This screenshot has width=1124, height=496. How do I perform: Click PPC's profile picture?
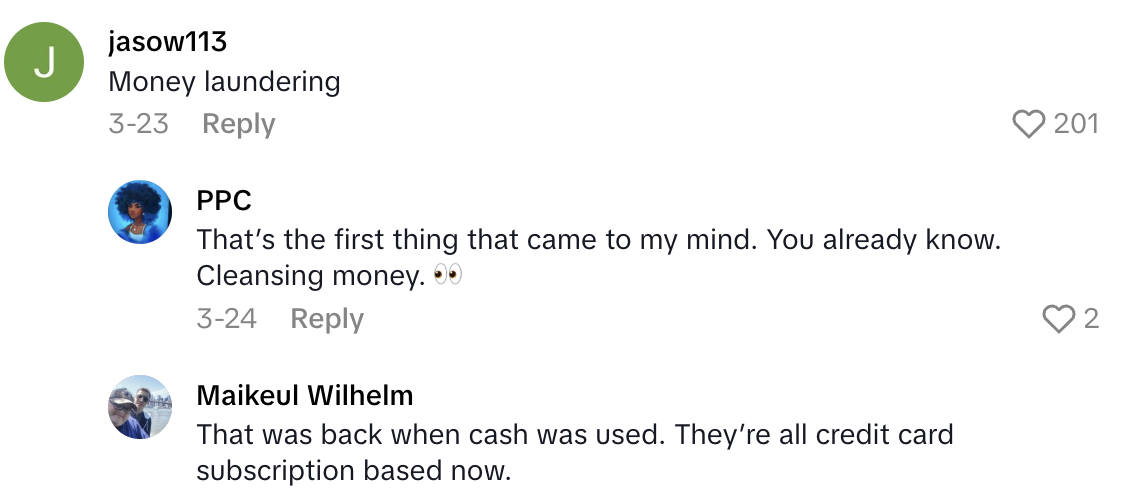(x=140, y=211)
